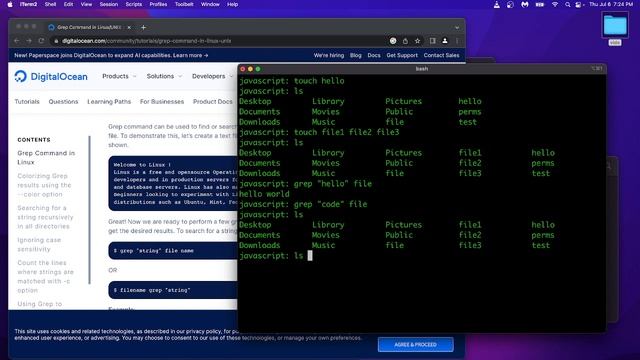Screen dimensions: 640x360
Task: Open the Profiles menu
Action: point(158,4)
